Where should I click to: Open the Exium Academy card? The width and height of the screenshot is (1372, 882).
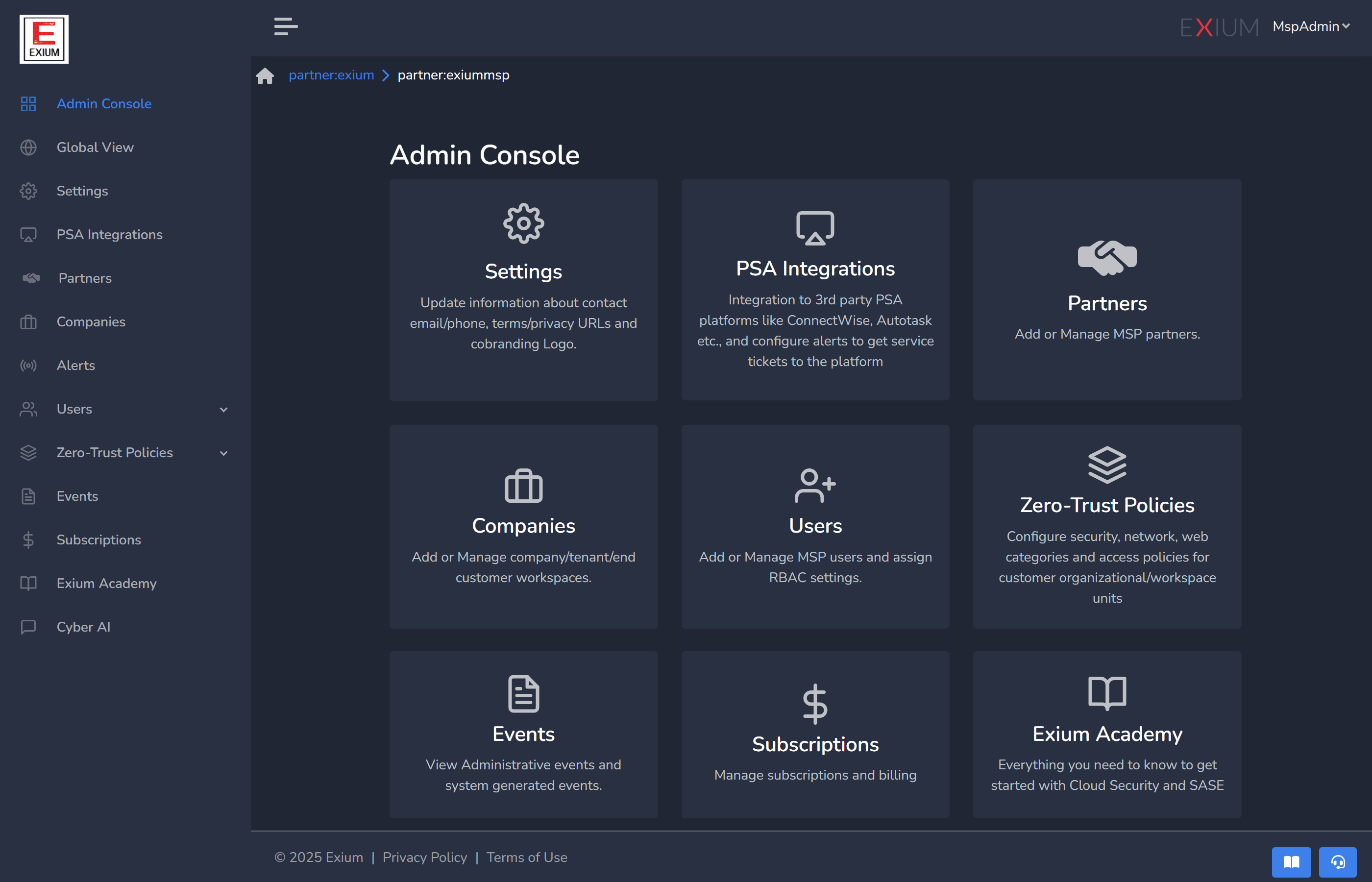[x=1106, y=734]
